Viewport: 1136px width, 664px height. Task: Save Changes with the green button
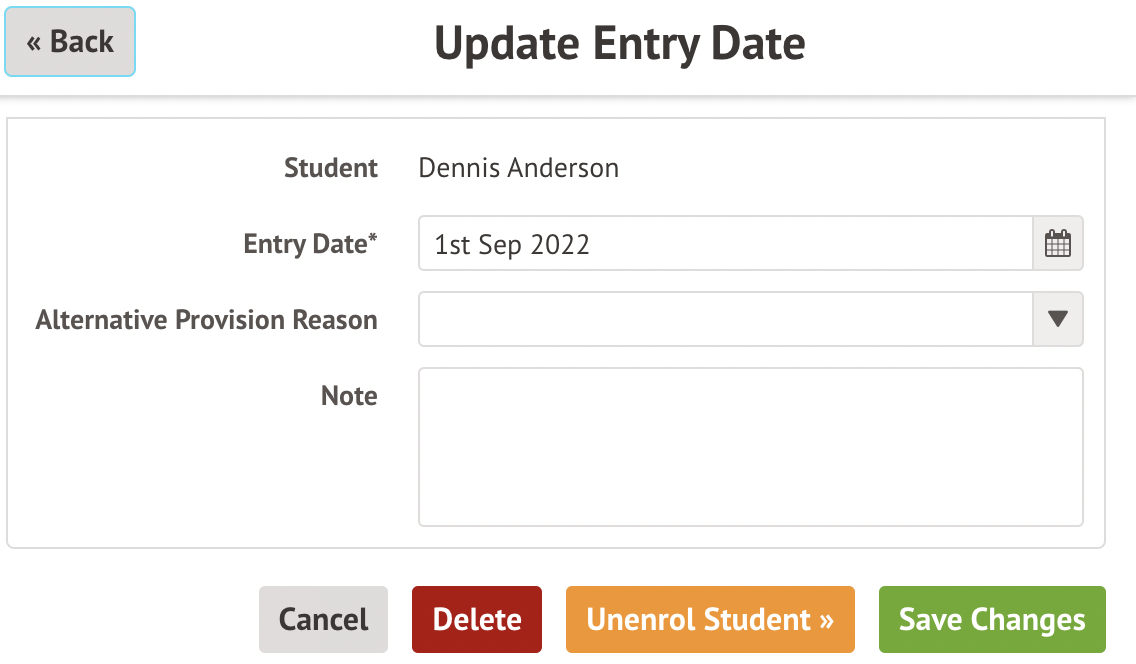pos(992,619)
